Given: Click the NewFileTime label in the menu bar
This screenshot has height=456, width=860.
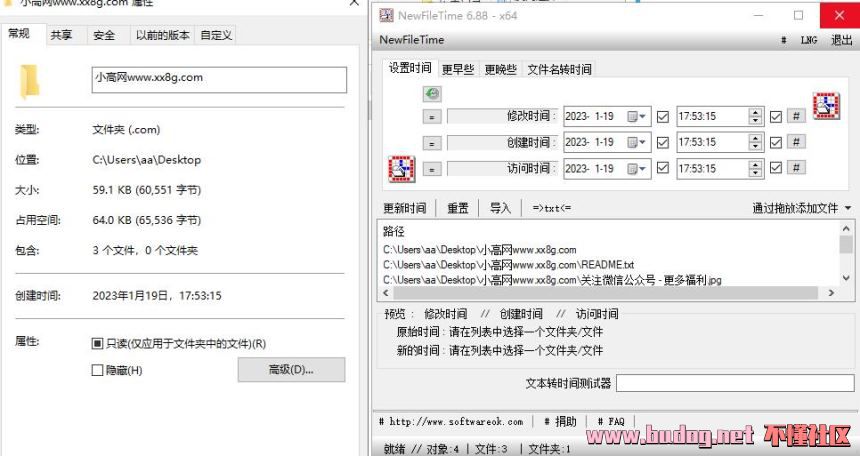Looking at the screenshot, I should pos(412,40).
